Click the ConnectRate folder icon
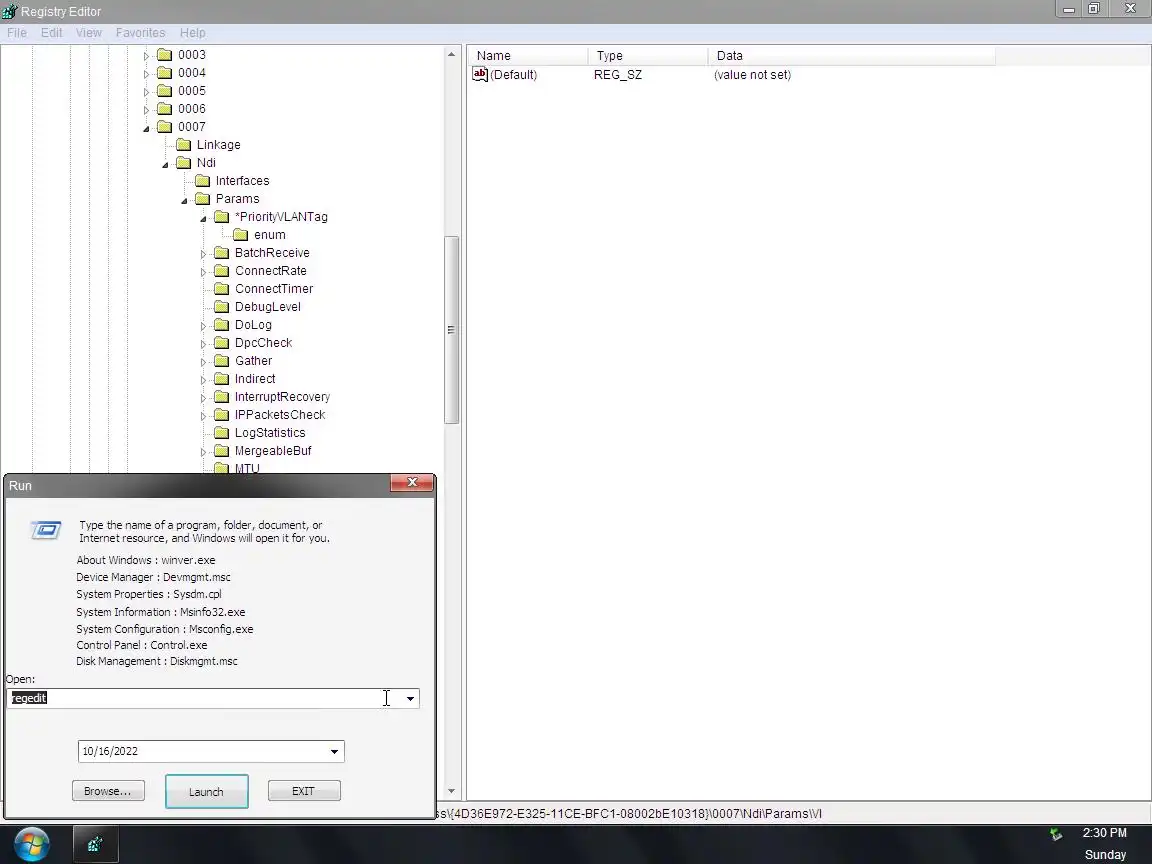 click(x=222, y=271)
